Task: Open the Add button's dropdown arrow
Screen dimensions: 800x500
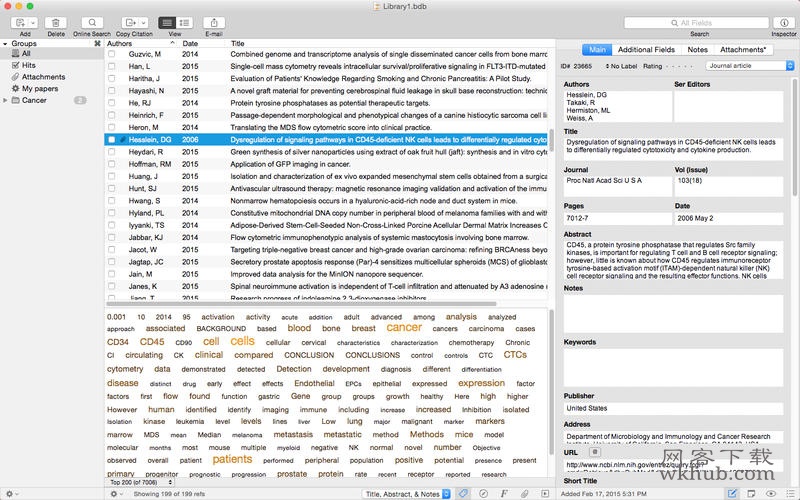Action: [33, 23]
